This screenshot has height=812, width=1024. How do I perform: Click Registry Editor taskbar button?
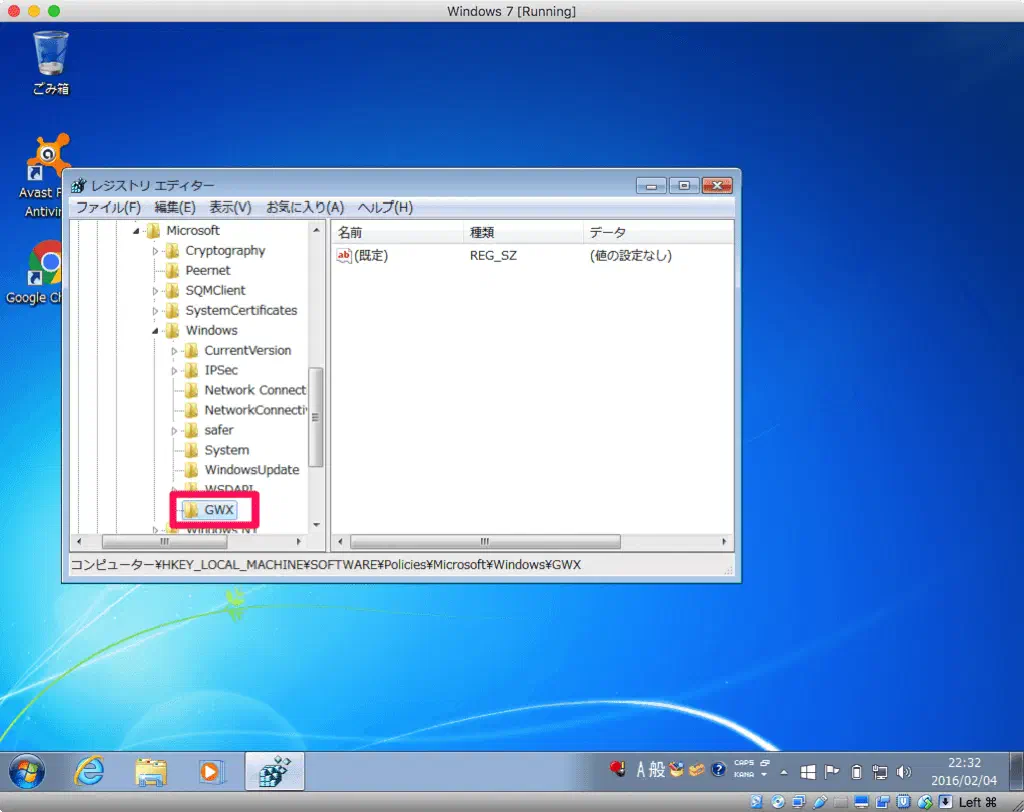point(274,771)
